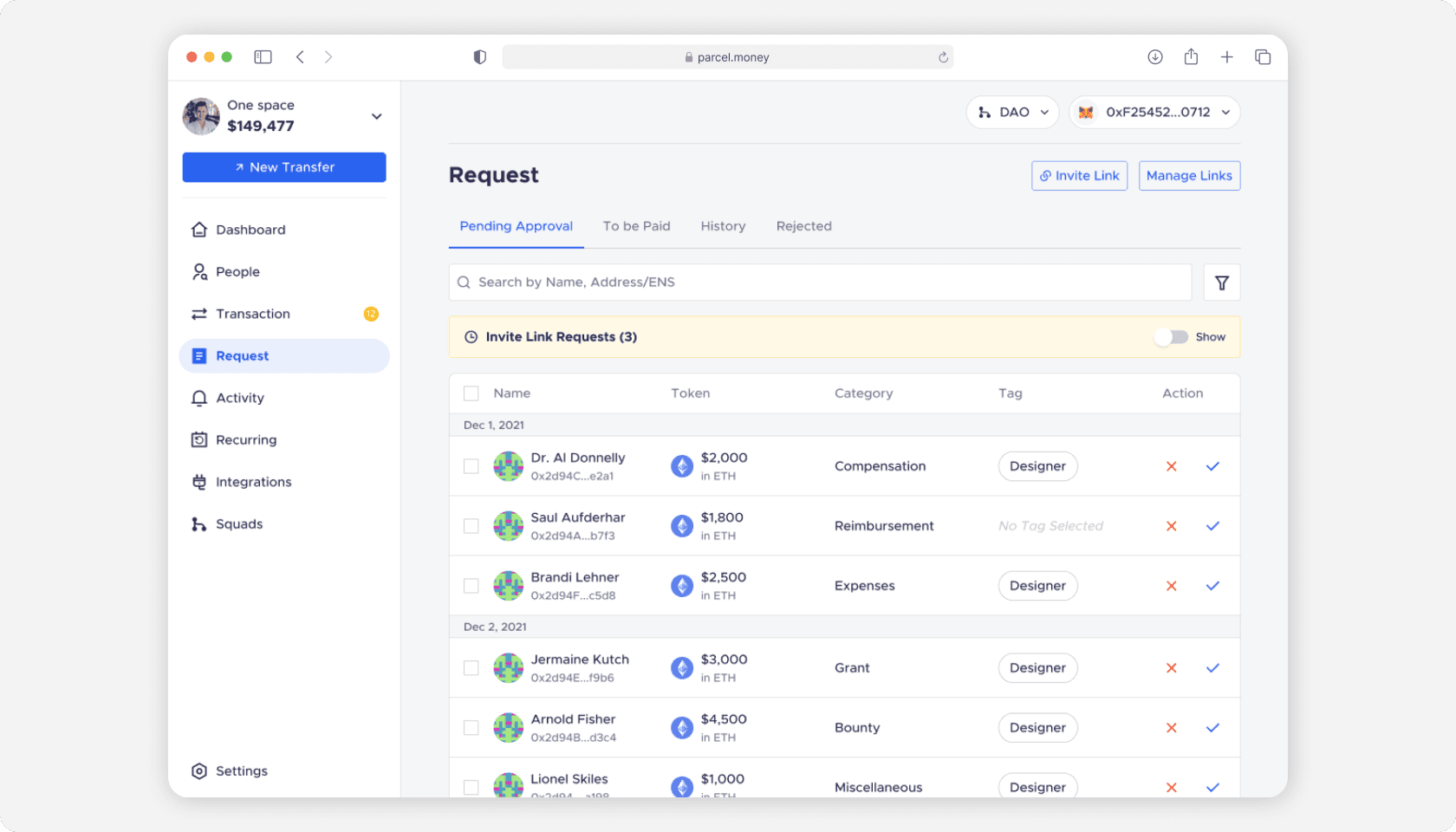Reject Saul Aufderhar's request
This screenshot has width=1456, height=832.
[1171, 526]
